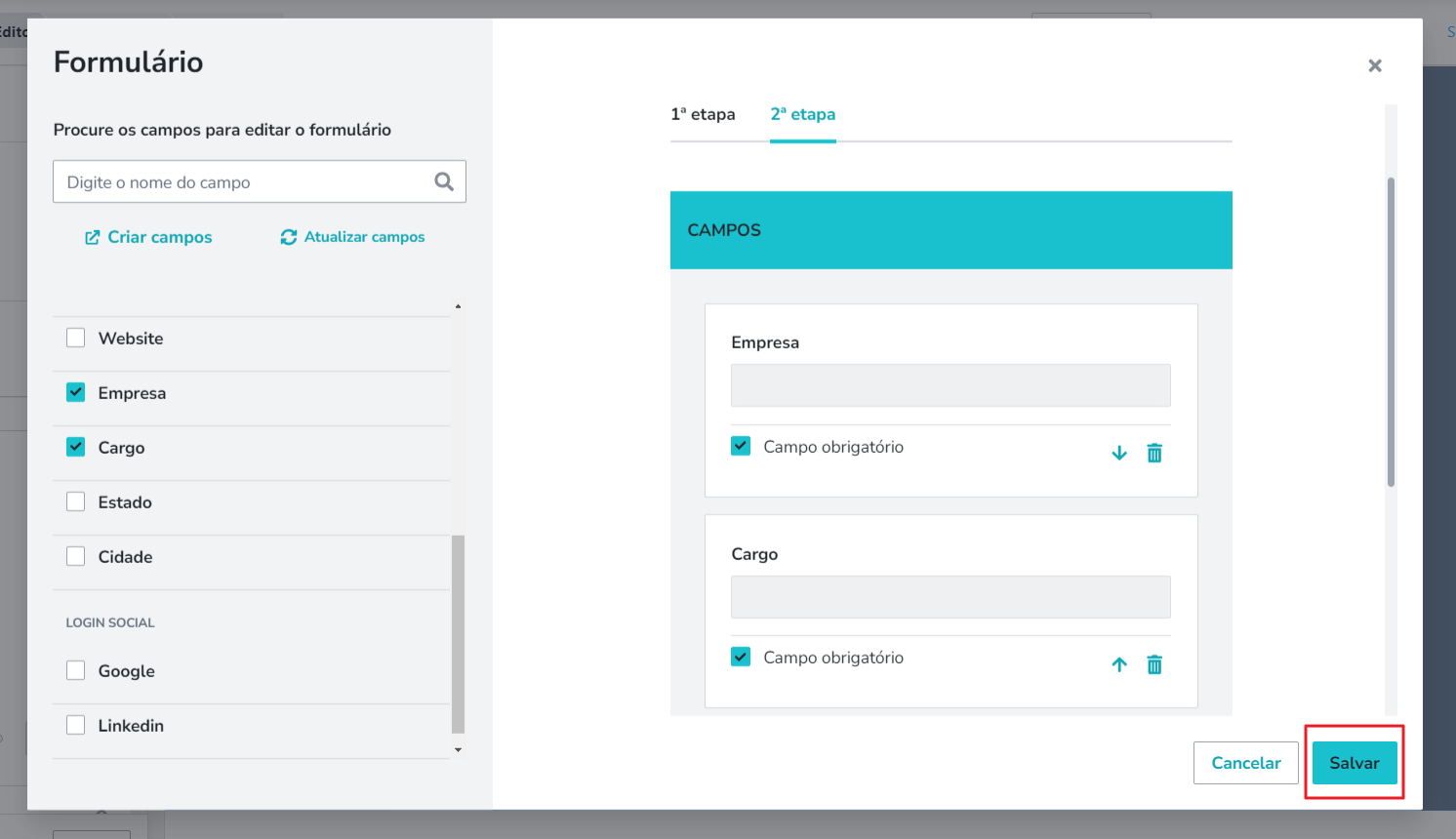Click the field list scrollbar thumb
1456x839 pixels.
(458, 634)
